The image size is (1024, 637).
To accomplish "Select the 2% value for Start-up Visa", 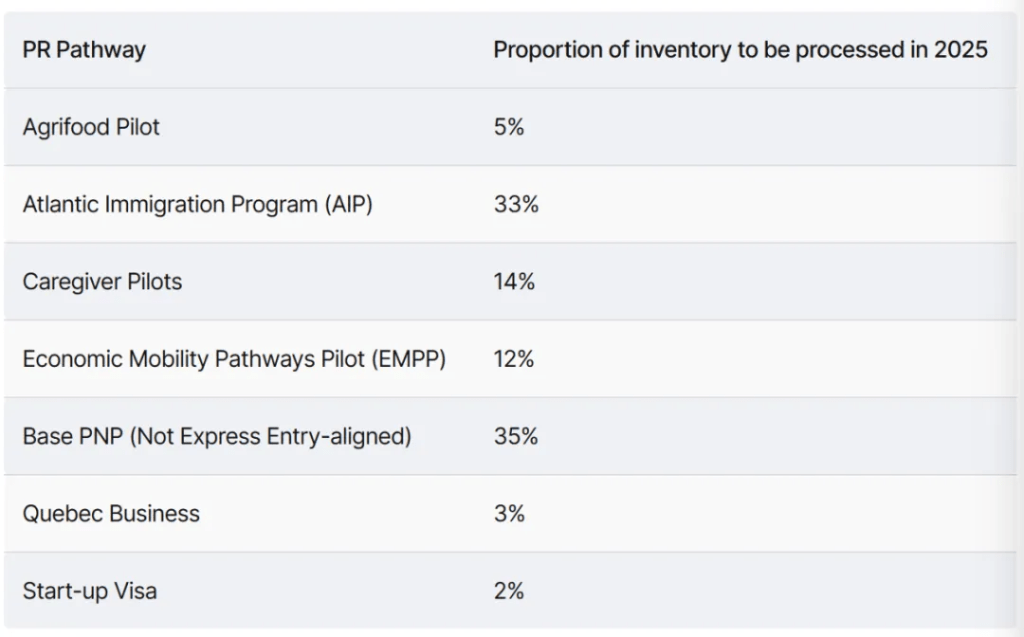I will point(509,591).
